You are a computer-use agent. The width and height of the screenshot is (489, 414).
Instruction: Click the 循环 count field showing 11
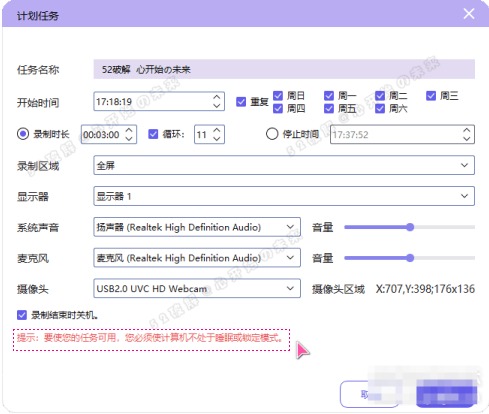pos(209,134)
